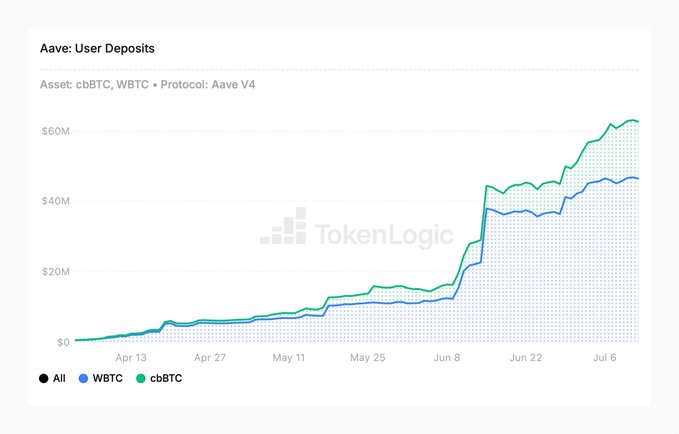The image size is (679, 434).
Task: Click the Jul 6 x-axis date label
Action: coord(605,358)
